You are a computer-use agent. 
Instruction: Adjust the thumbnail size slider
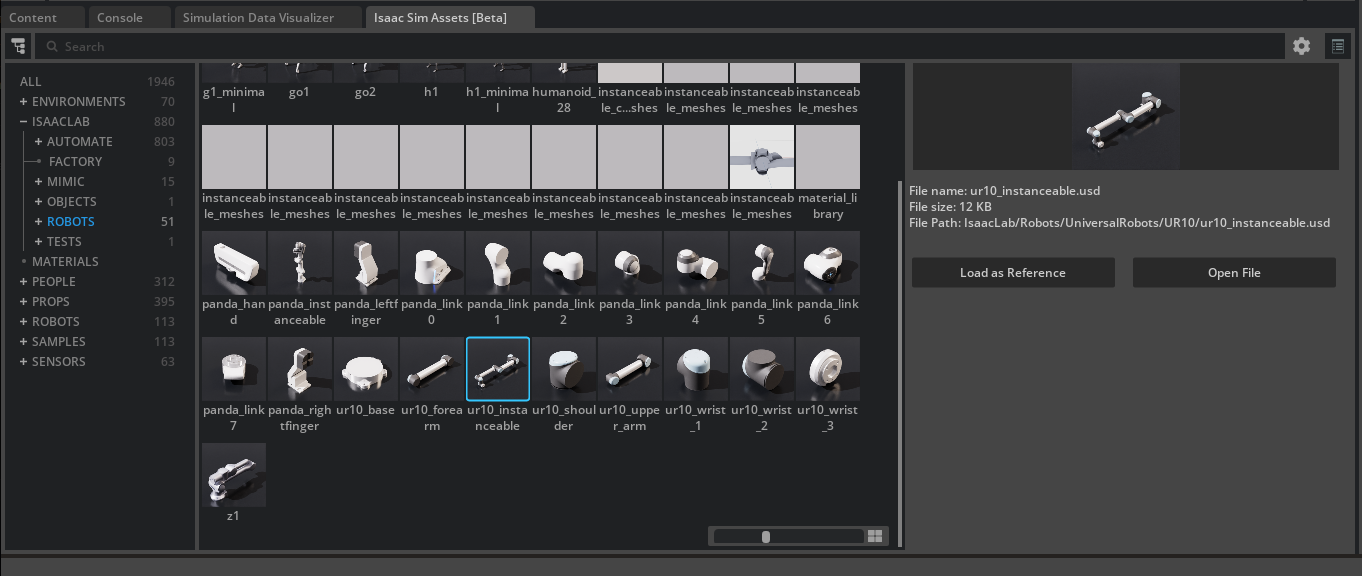pos(766,537)
